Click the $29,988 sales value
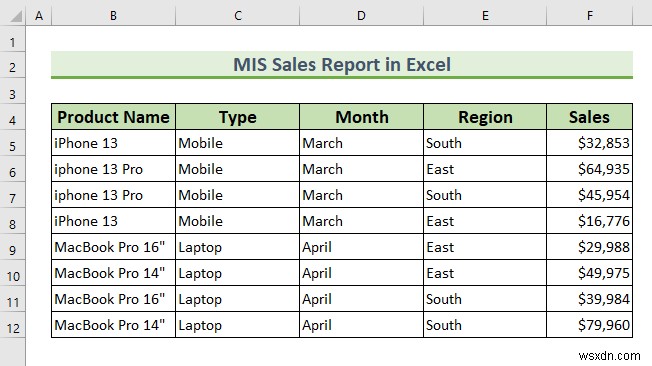This screenshot has height=366, width=652. pyautogui.click(x=604, y=247)
